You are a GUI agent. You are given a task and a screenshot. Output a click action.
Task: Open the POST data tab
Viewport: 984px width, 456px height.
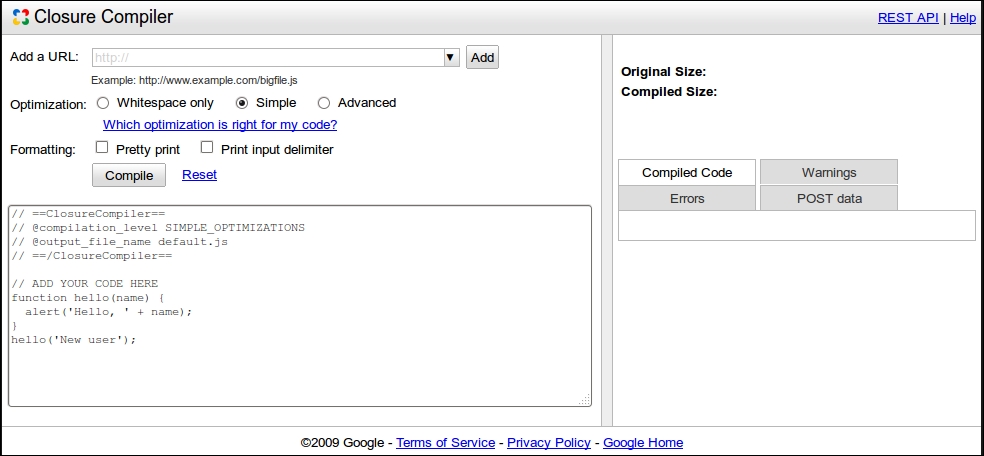[x=829, y=198]
